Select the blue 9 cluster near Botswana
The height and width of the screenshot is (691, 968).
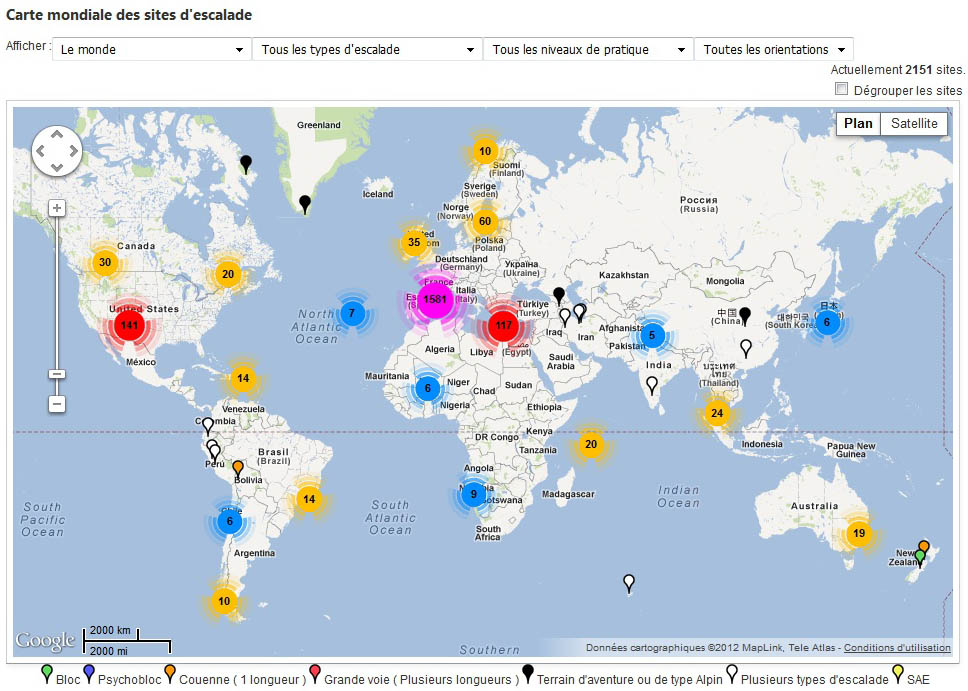pos(474,494)
